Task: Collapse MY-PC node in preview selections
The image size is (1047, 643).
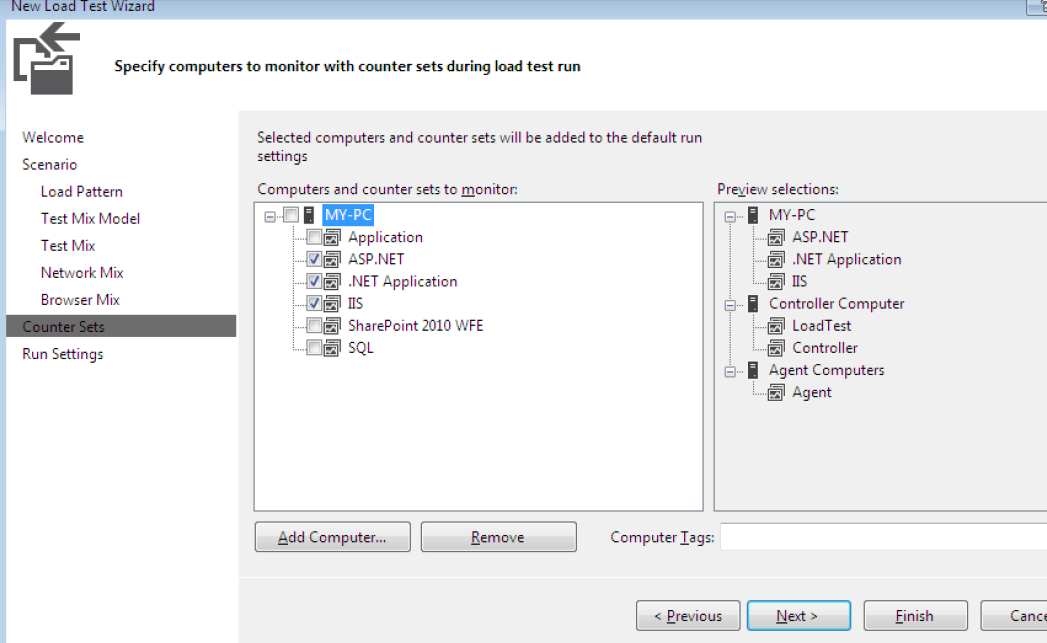Action: click(730, 216)
